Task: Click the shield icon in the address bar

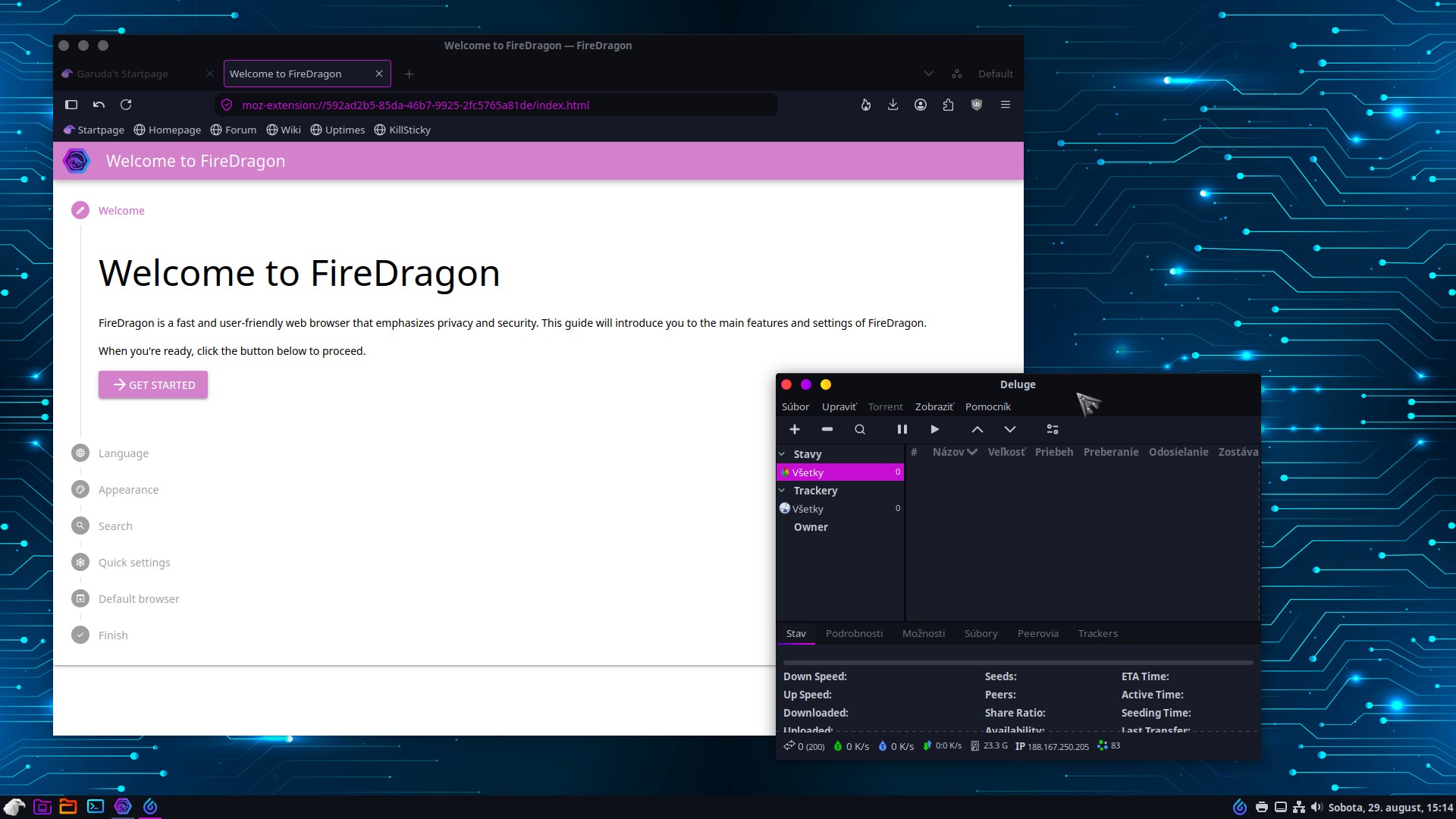Action: 227,105
